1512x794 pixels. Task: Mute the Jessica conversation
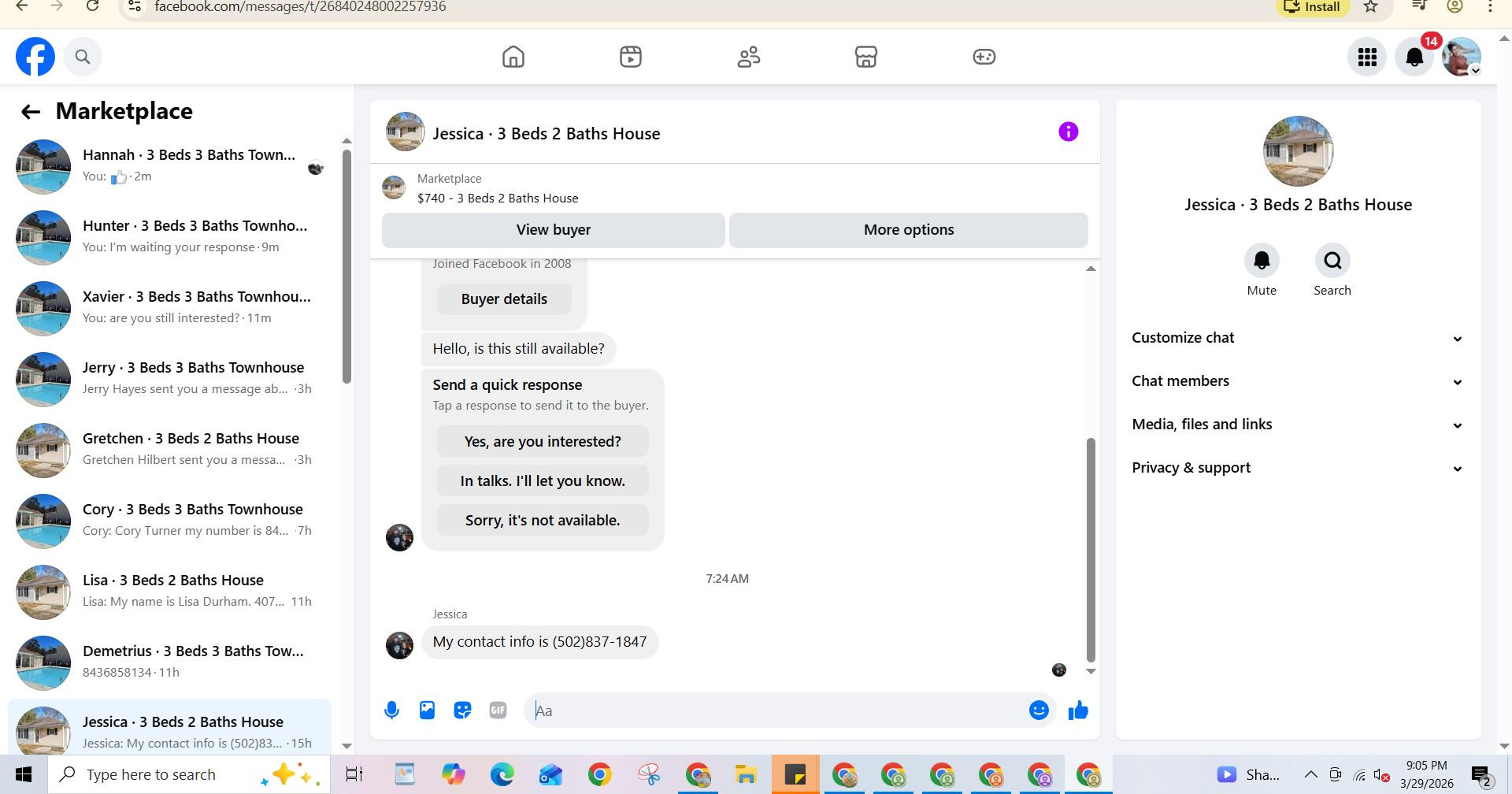coord(1262,261)
